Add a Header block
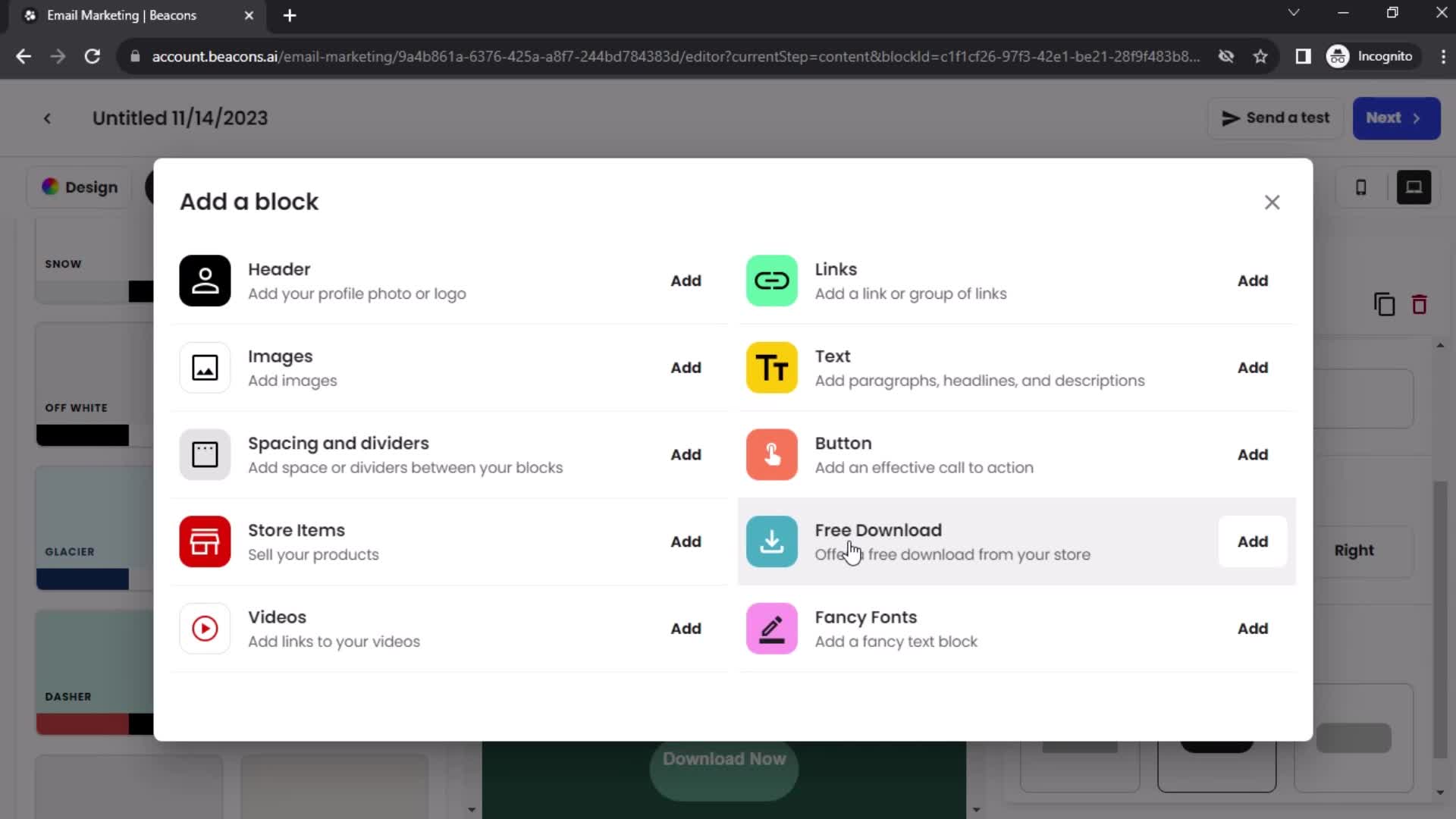 click(x=686, y=280)
